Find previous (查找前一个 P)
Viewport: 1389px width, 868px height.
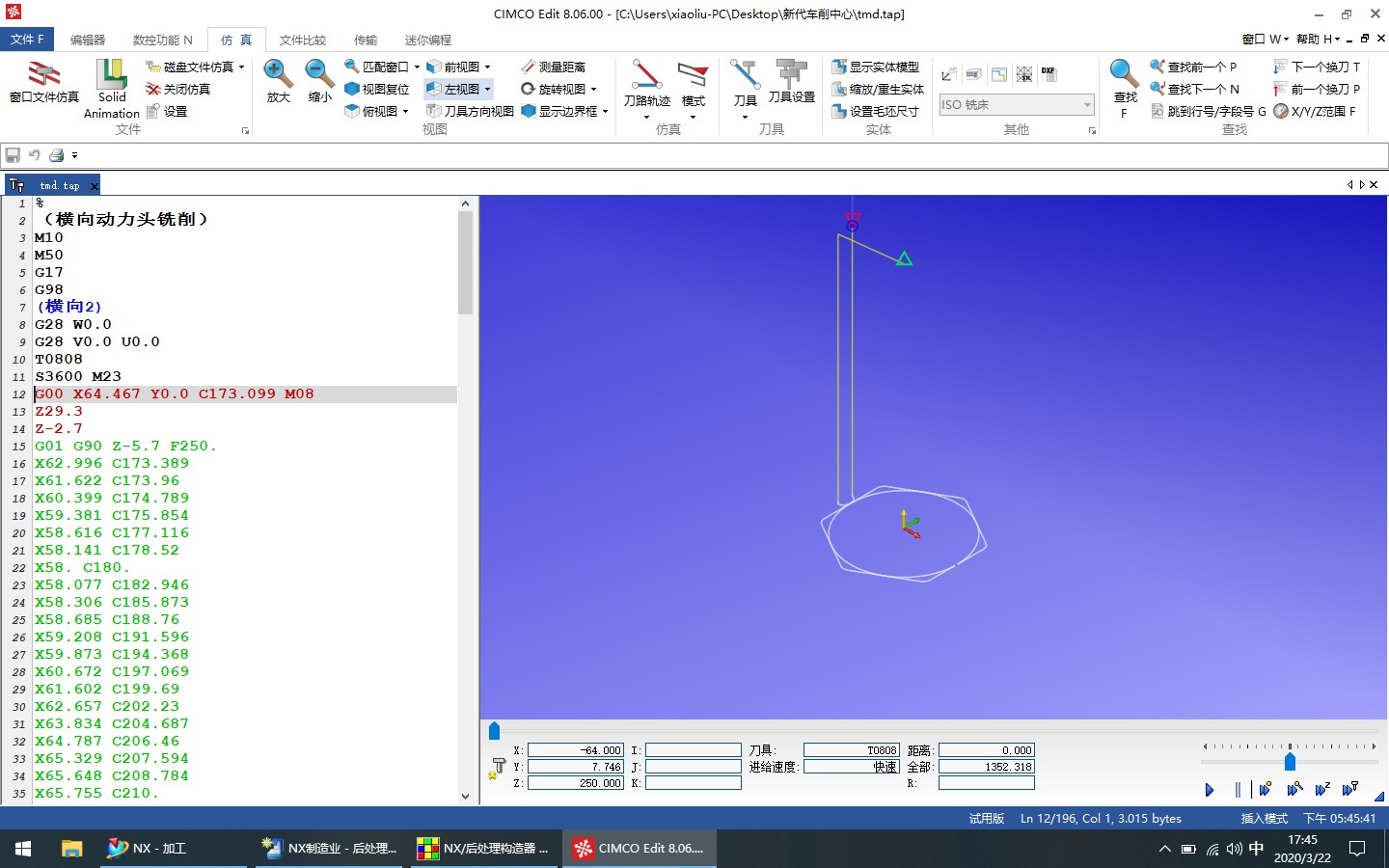click(x=1193, y=67)
